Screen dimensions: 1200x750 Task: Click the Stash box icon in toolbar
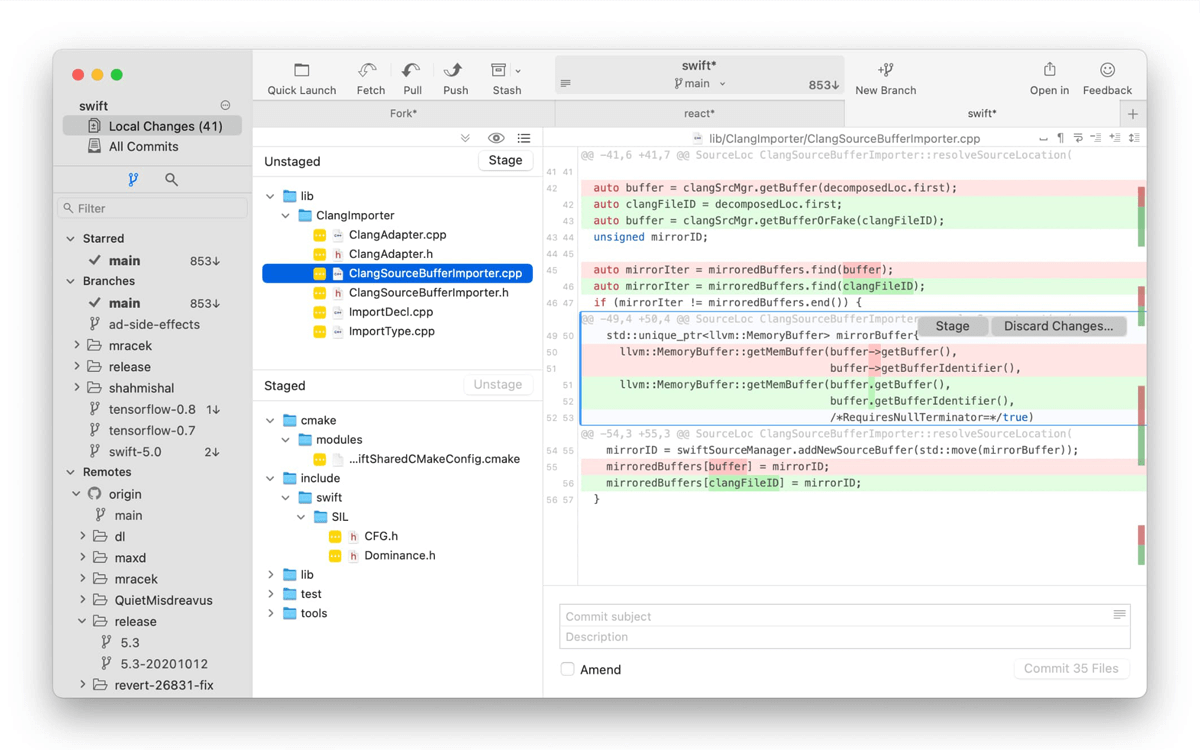[498, 70]
